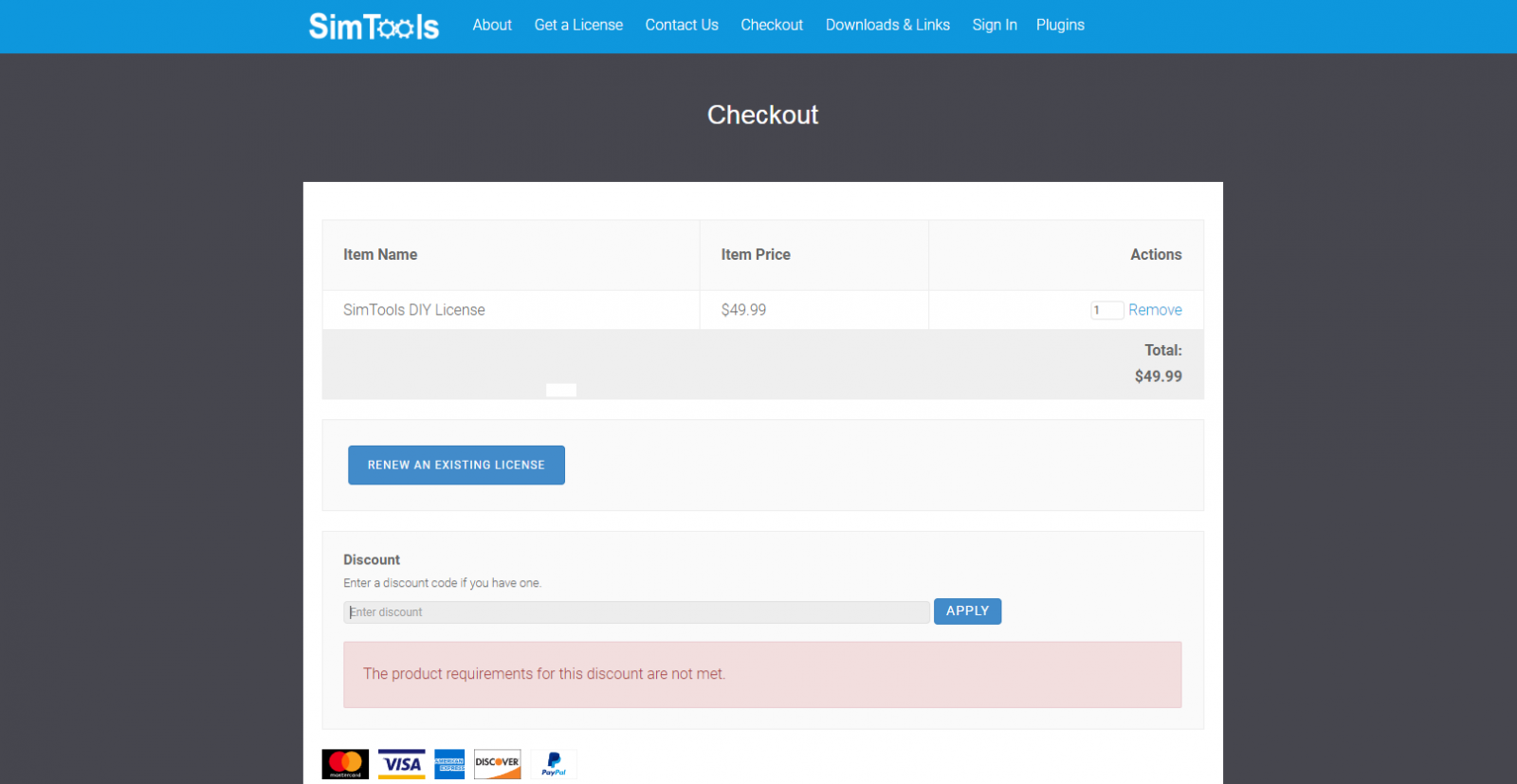Remove SimTools DIY License from cart
Image resolution: width=1517 pixels, height=784 pixels.
click(1155, 310)
